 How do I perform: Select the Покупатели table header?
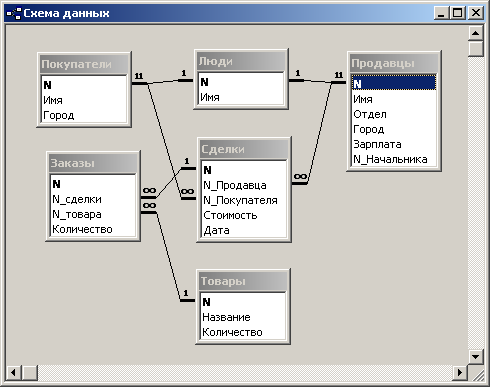coord(84,64)
